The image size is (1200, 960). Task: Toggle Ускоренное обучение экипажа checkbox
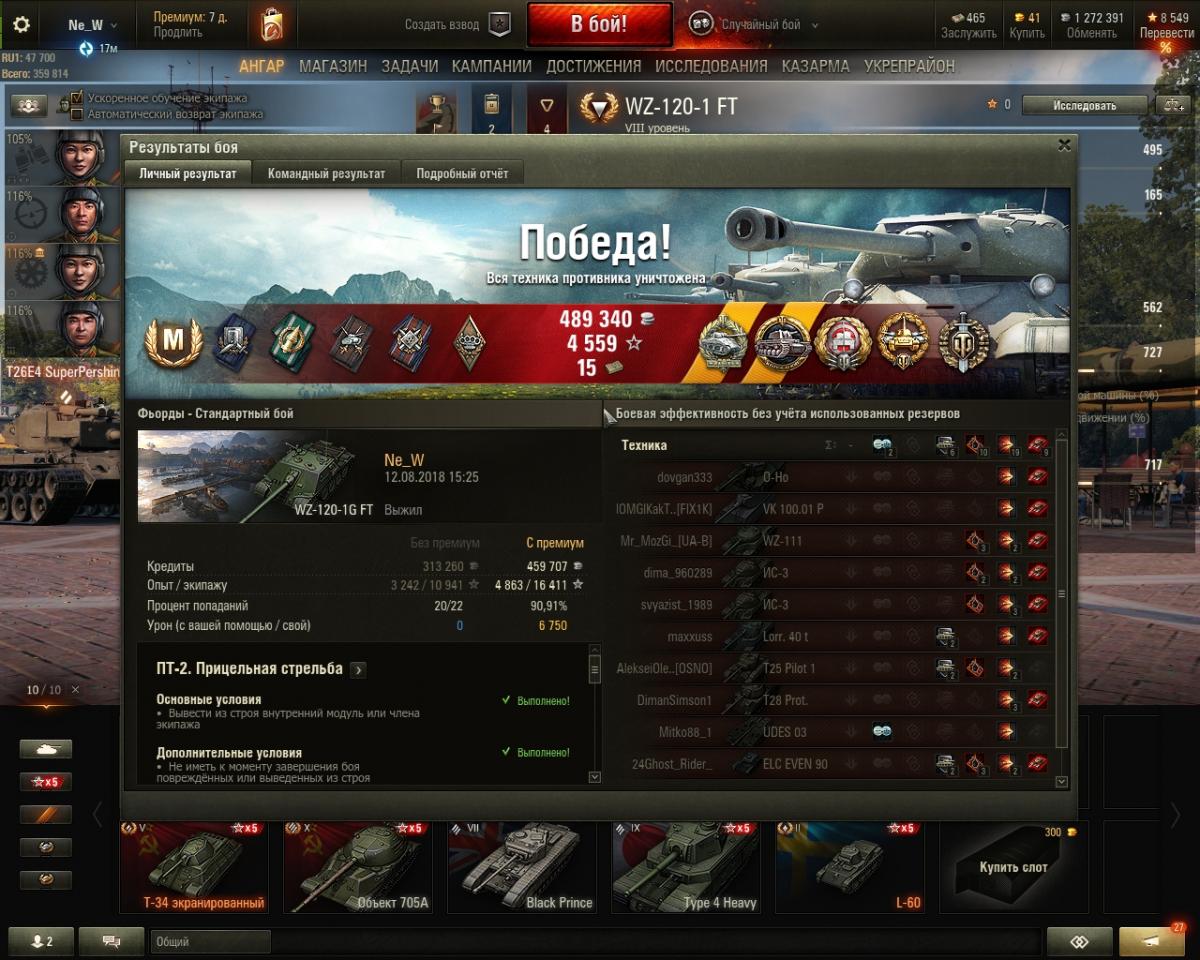77,98
